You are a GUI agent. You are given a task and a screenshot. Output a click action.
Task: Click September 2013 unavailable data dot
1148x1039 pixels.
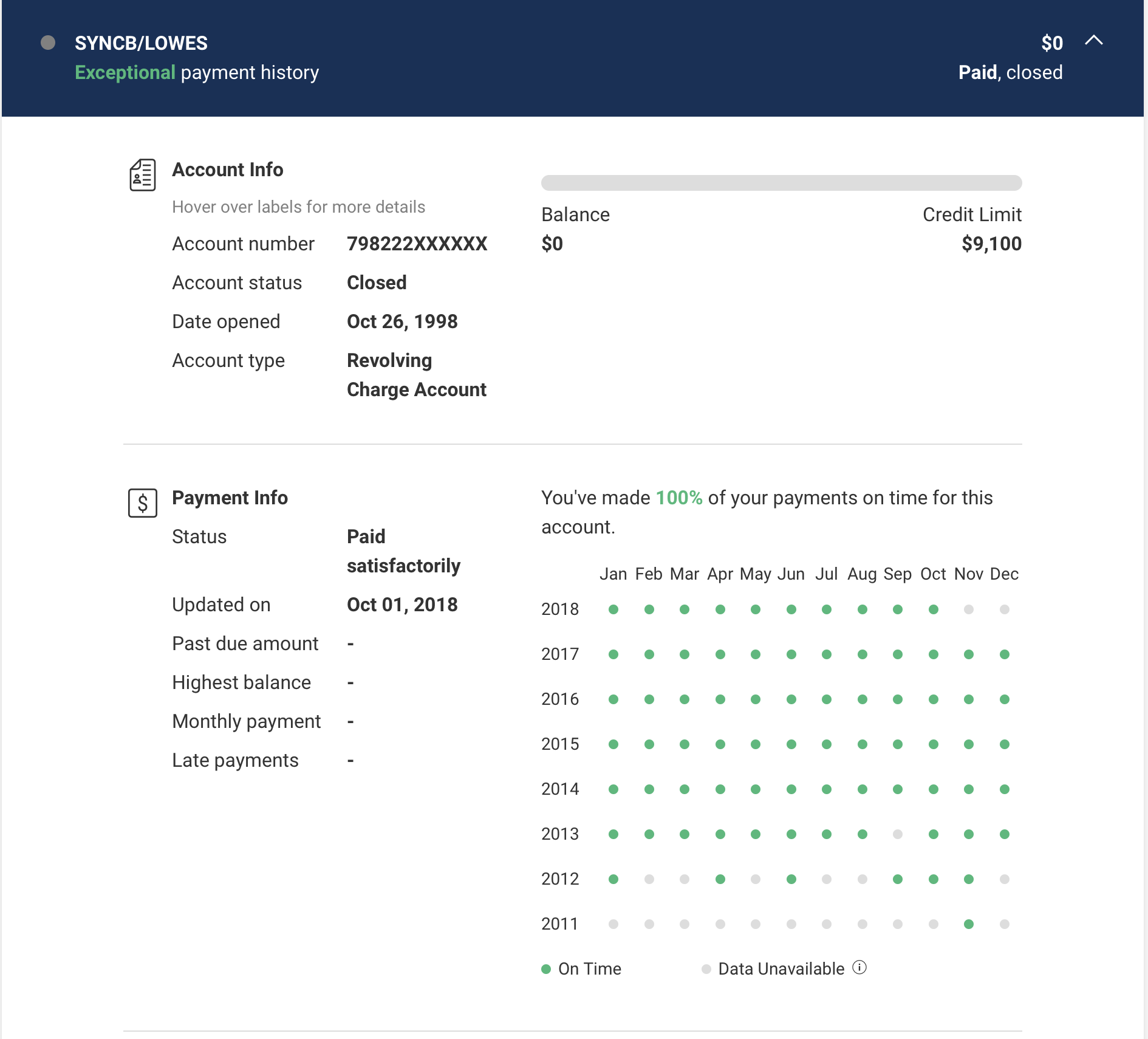click(x=898, y=834)
